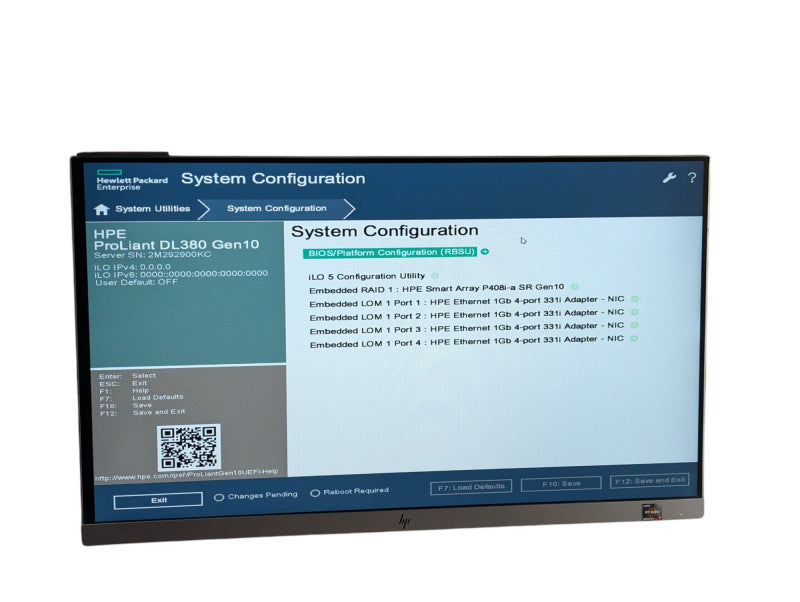Click User Default: OFF text

coord(136,282)
